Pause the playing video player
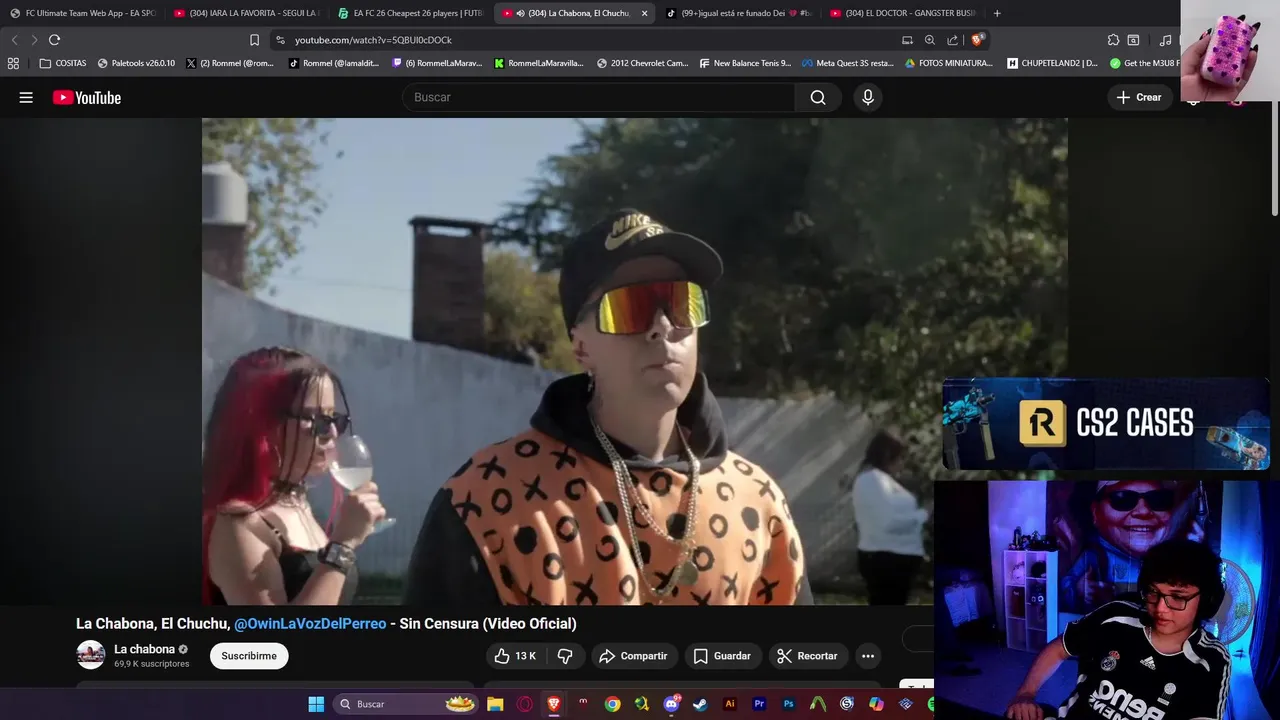 pyautogui.click(x=634, y=361)
